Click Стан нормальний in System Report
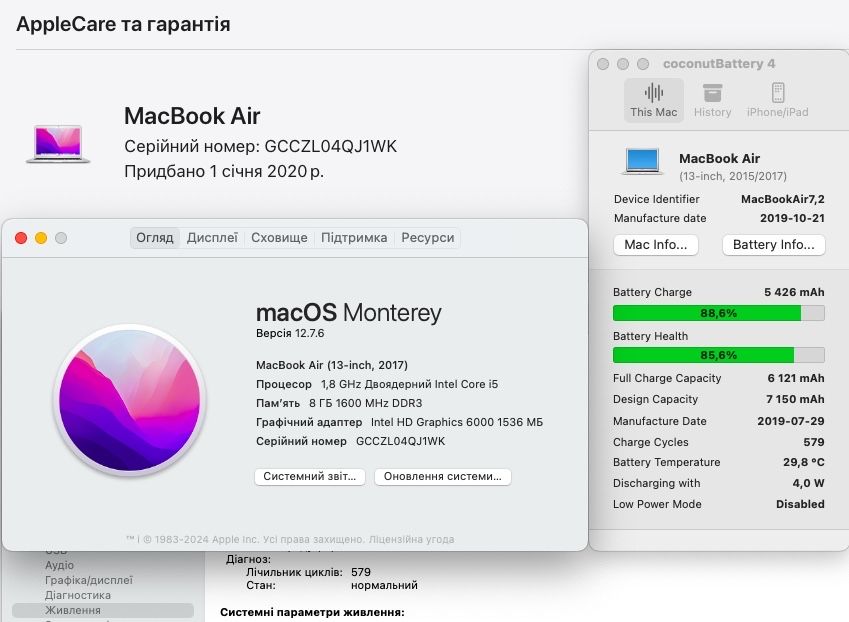The height and width of the screenshot is (622, 849). coord(384,585)
